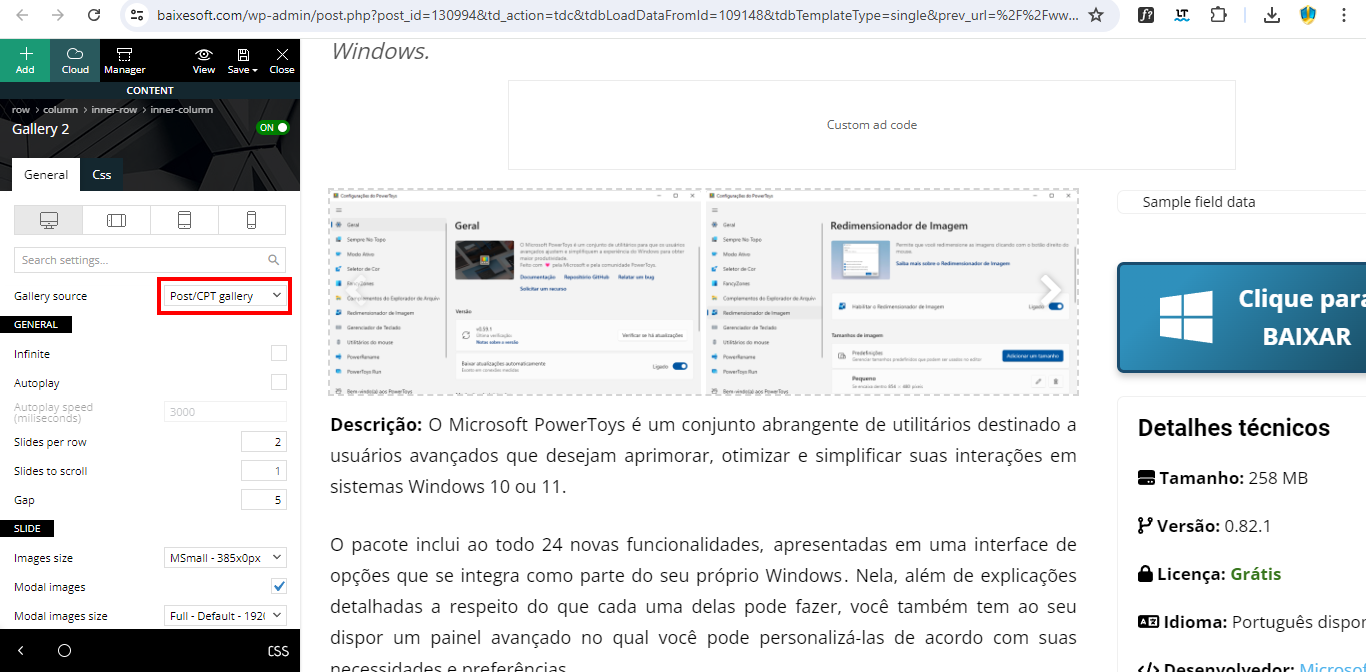Switch to the Css tab

[101, 174]
